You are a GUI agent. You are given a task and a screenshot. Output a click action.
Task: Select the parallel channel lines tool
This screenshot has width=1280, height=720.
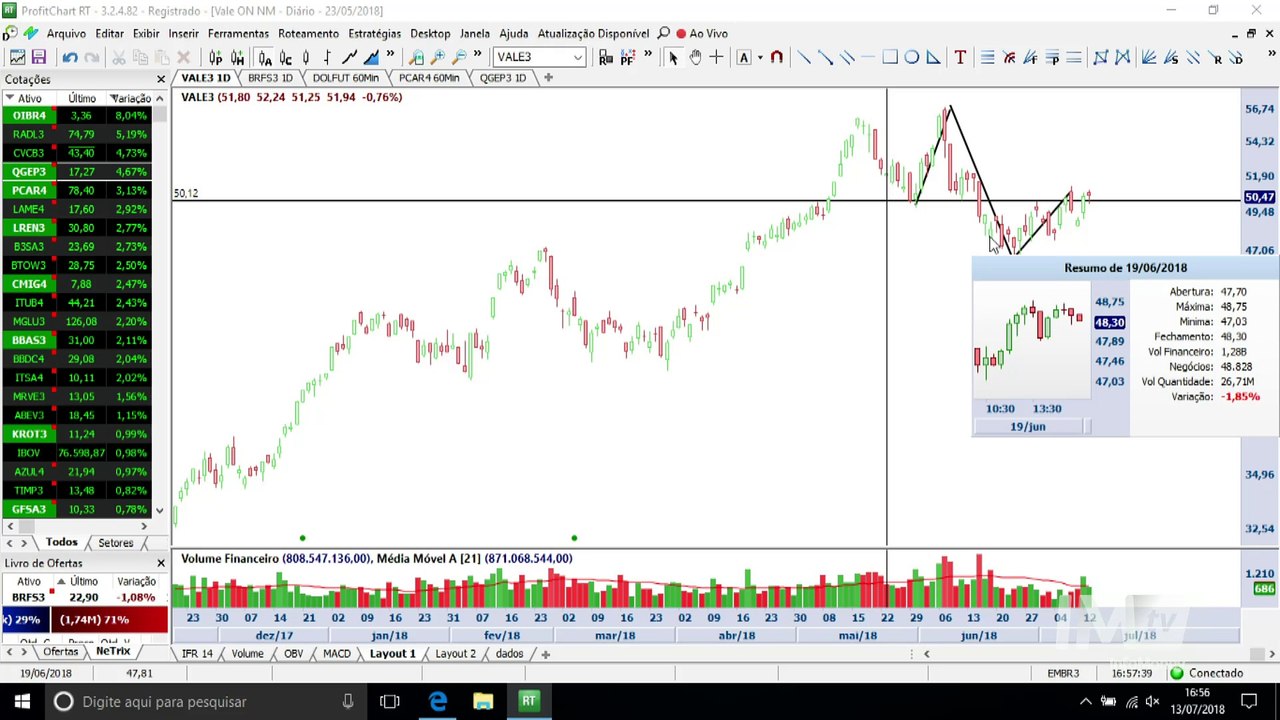pyautogui.click(x=847, y=57)
